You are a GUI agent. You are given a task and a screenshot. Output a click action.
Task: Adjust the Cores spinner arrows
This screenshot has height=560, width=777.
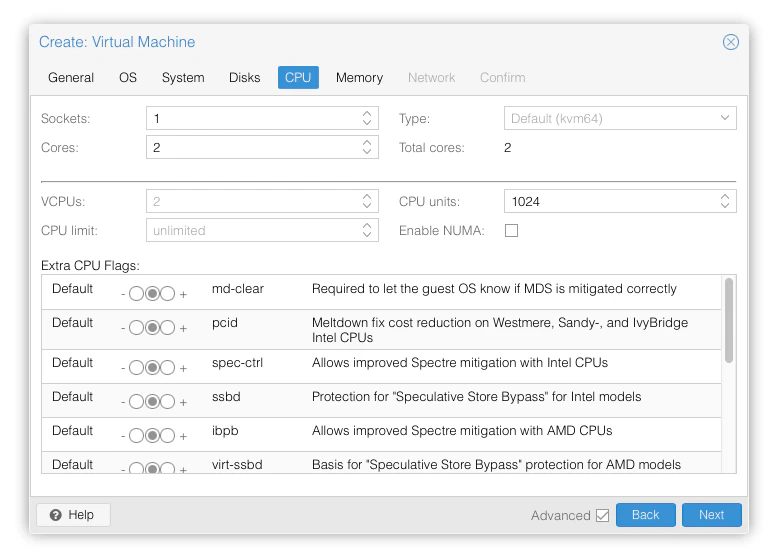[367, 147]
